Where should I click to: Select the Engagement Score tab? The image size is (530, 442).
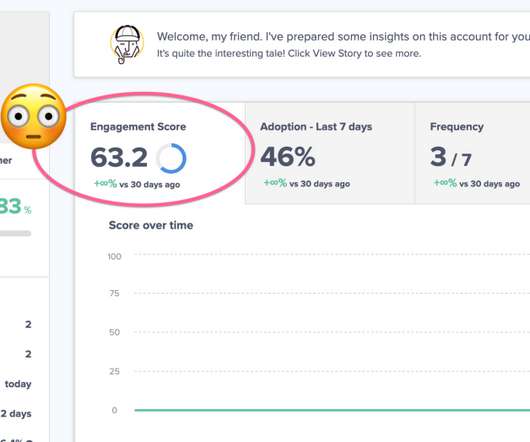coord(160,153)
